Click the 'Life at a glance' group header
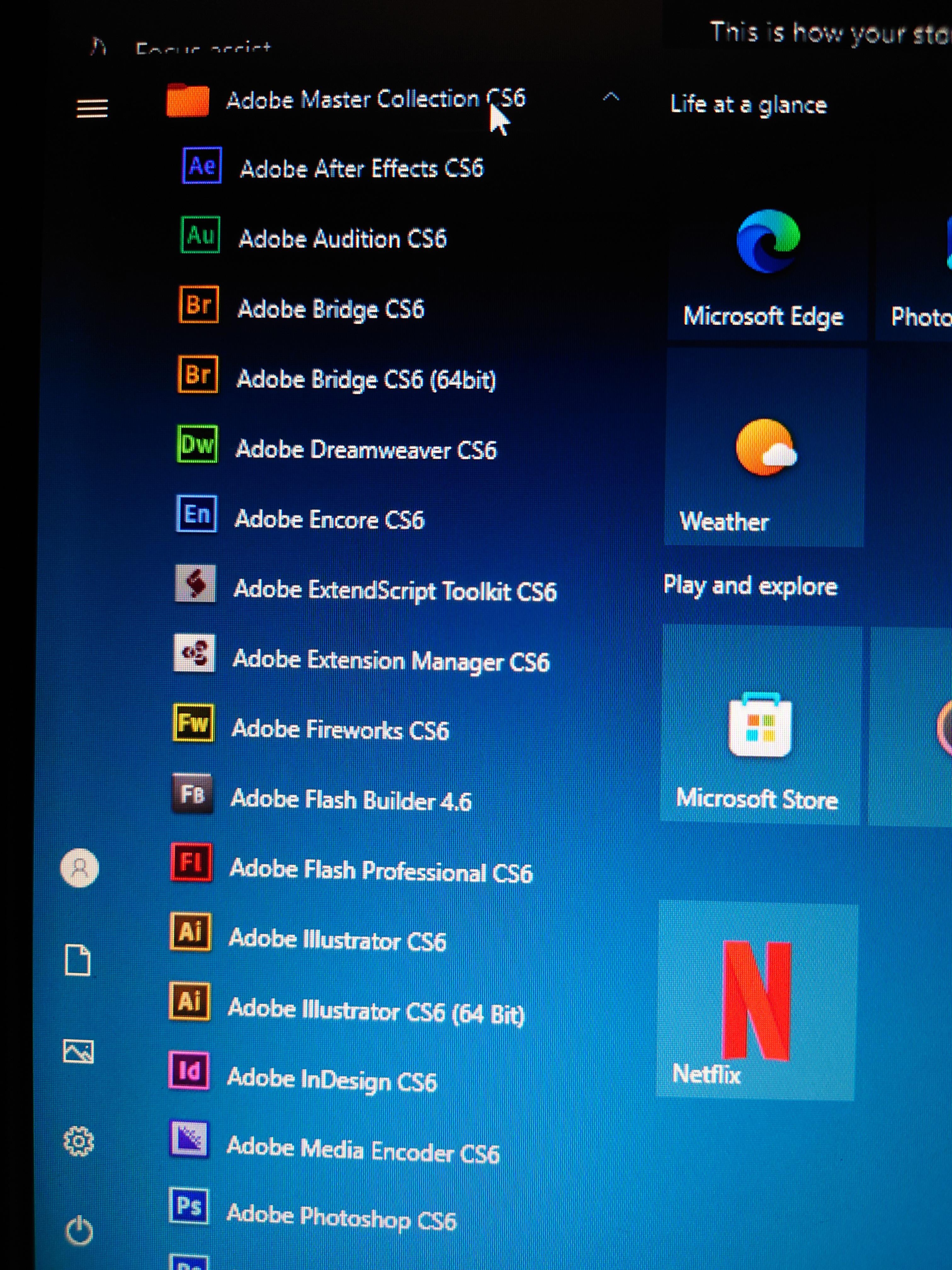The image size is (952, 1270). [748, 105]
